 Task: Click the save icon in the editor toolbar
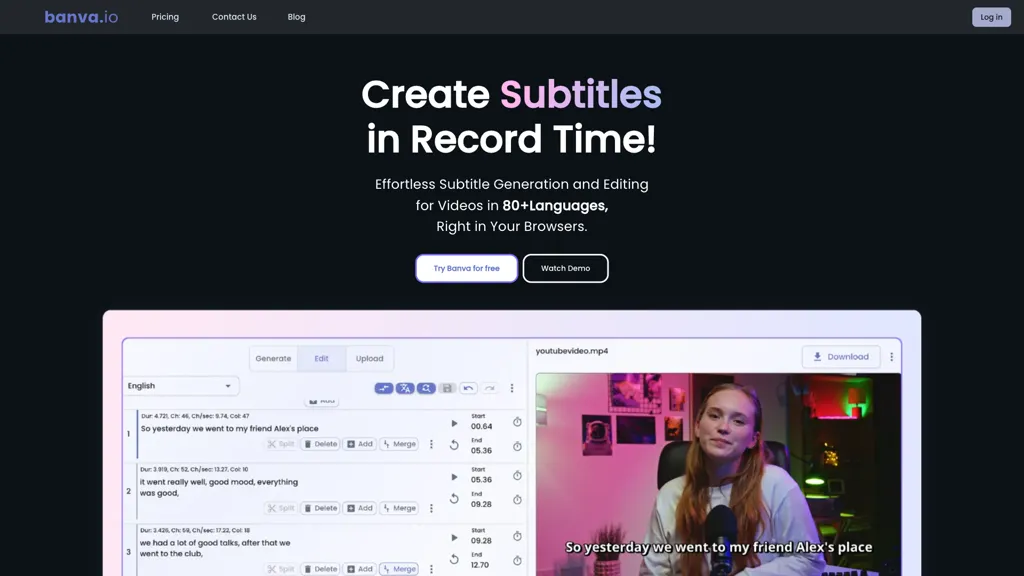447,387
